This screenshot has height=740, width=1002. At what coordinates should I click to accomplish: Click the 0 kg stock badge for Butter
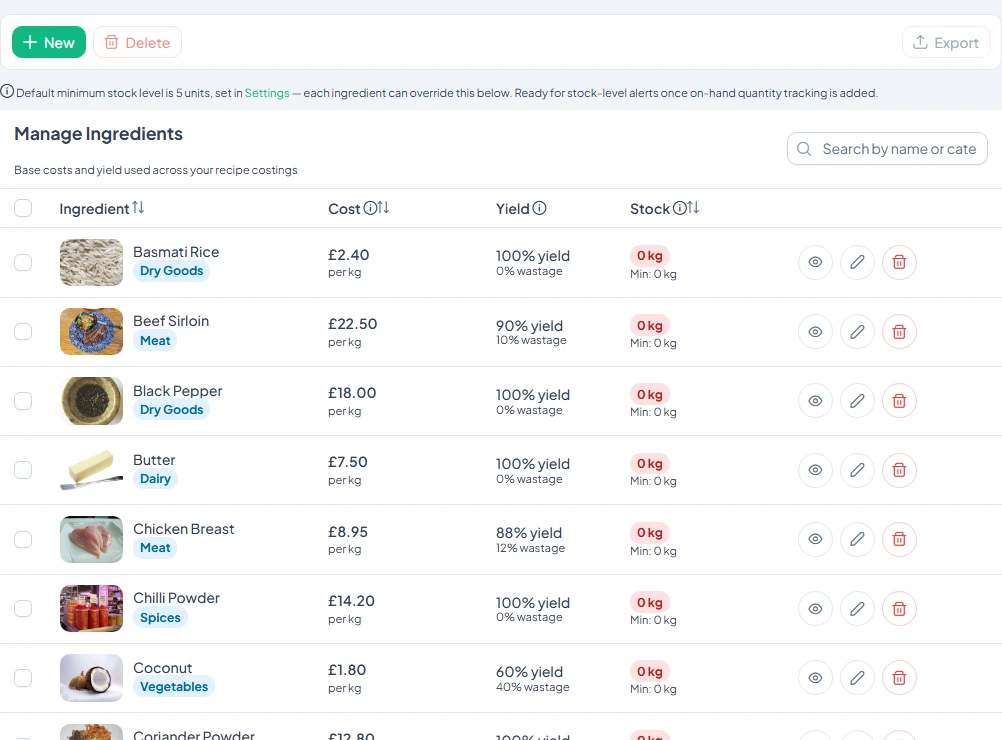click(650, 463)
